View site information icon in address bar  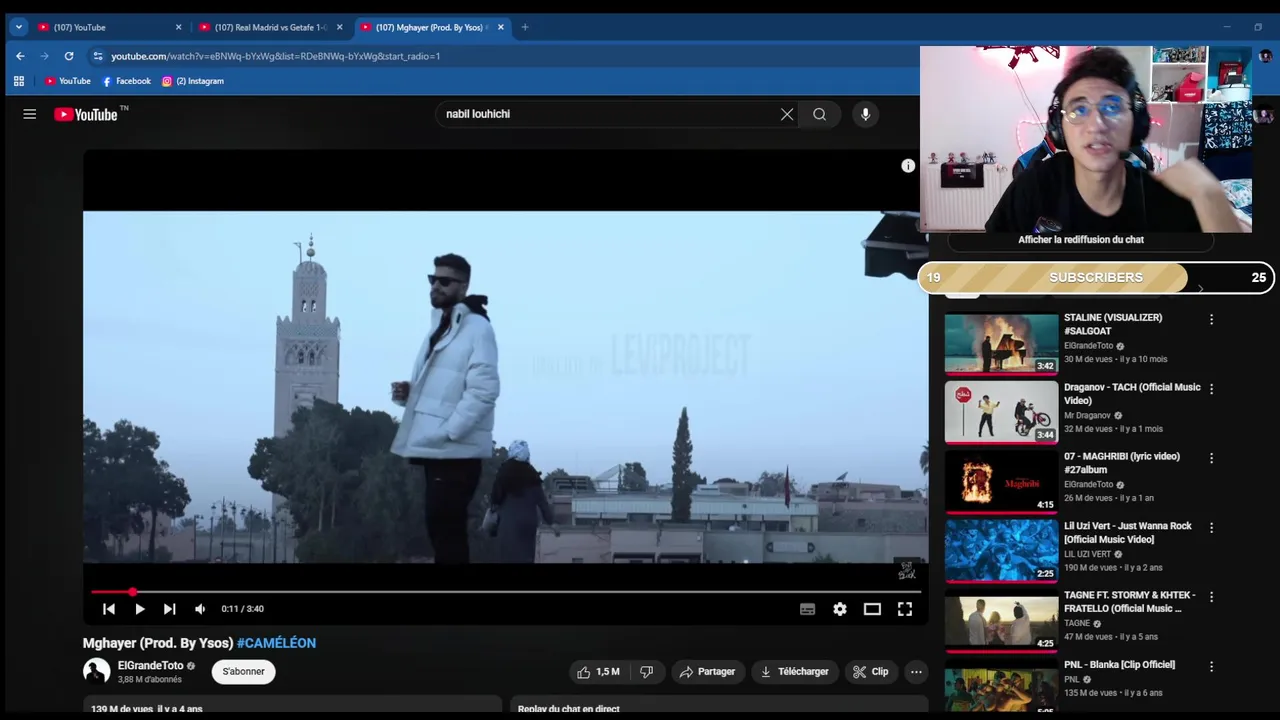point(97,56)
